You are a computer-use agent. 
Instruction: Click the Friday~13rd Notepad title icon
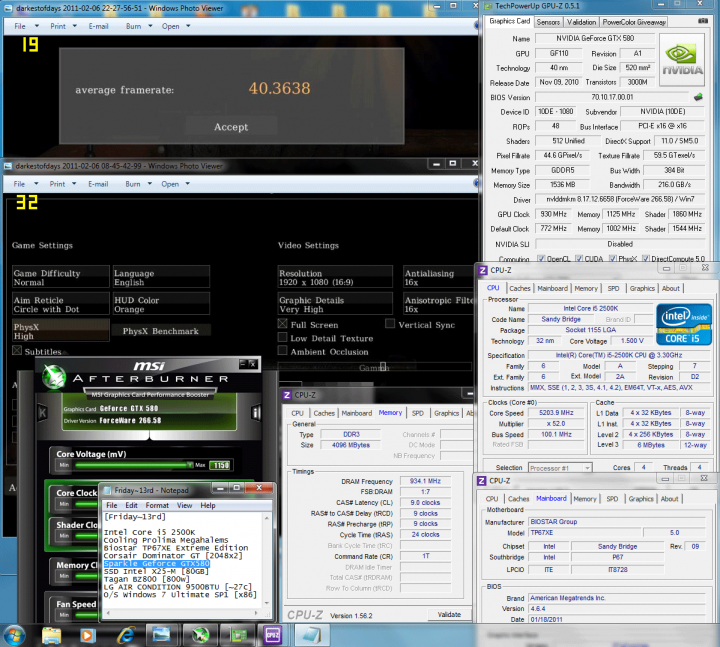pyautogui.click(x=107, y=490)
